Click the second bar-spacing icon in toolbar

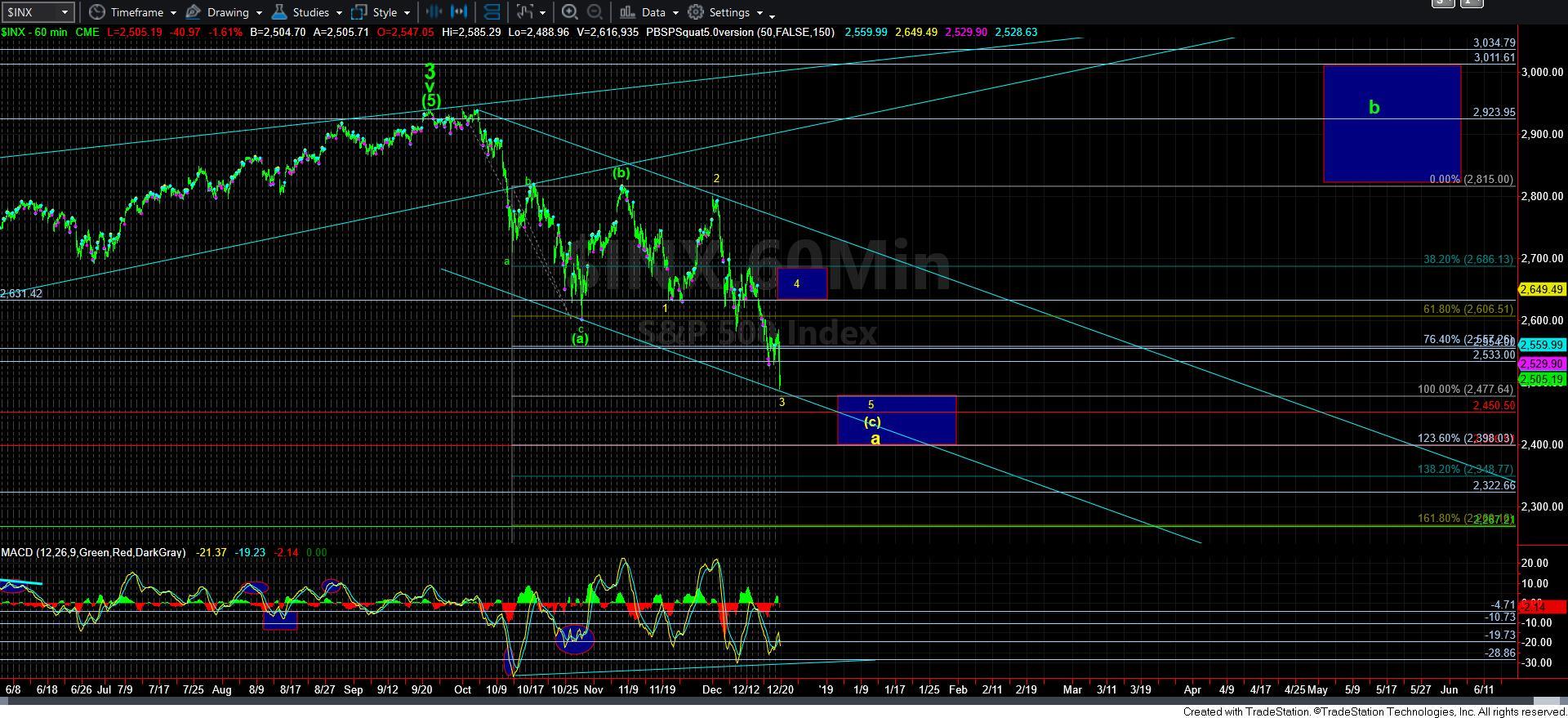pyautogui.click(x=460, y=12)
